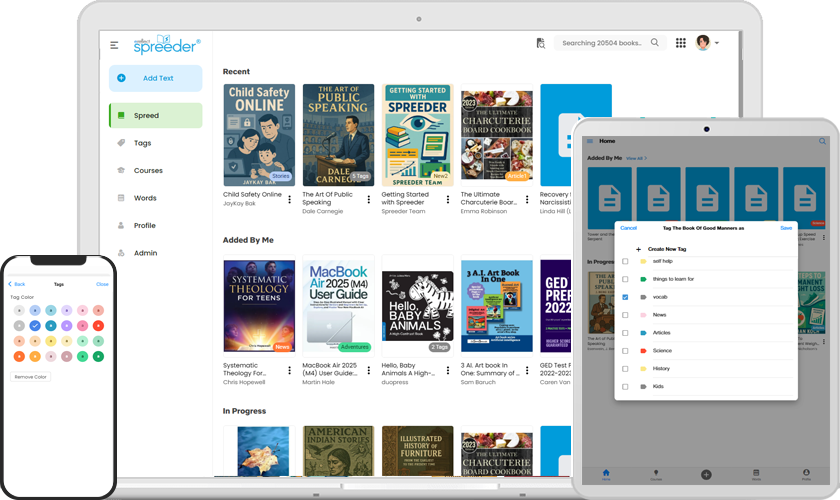
Task: Check the Articles tag checkbox
Action: point(625,333)
